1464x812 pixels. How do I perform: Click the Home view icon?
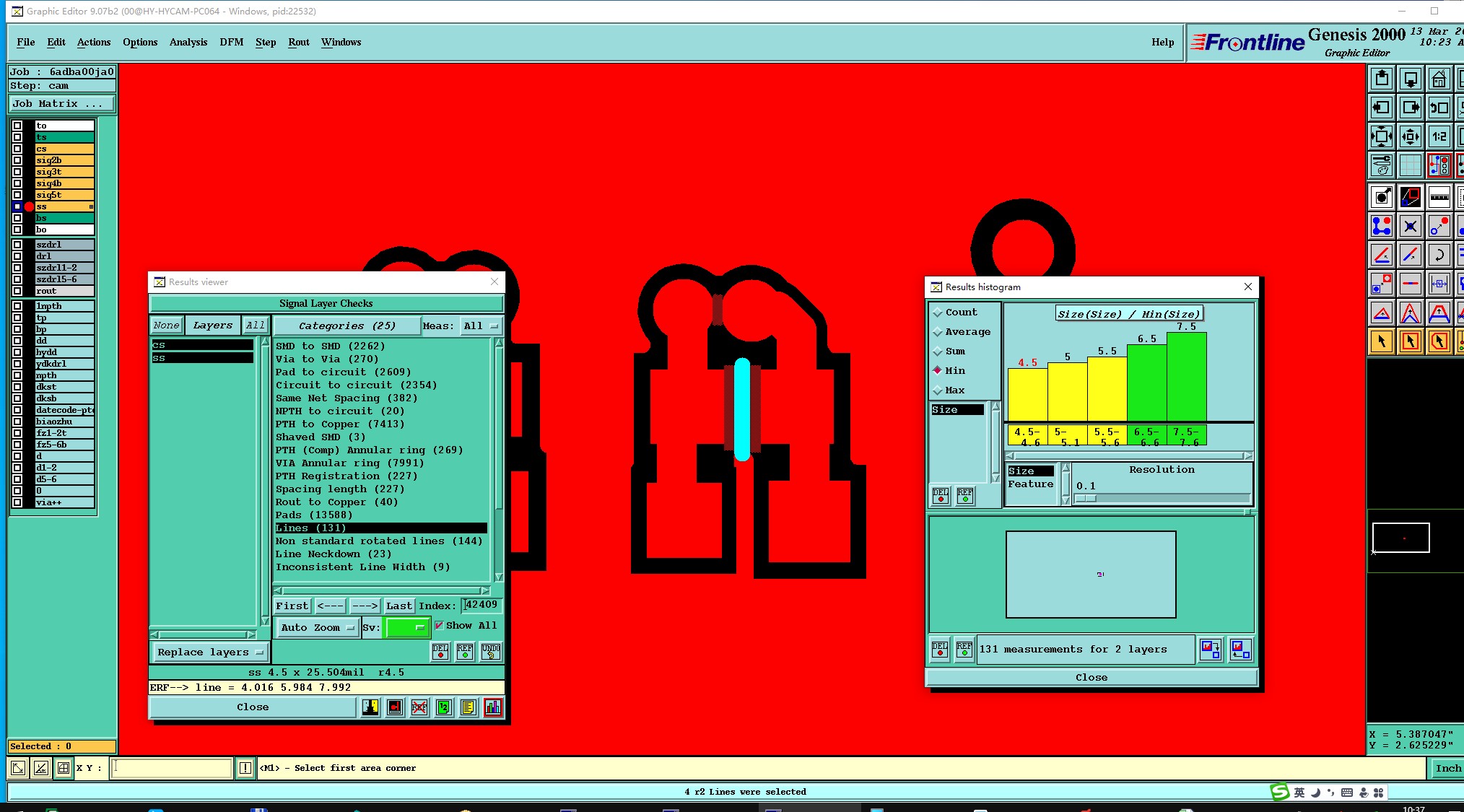1439,79
